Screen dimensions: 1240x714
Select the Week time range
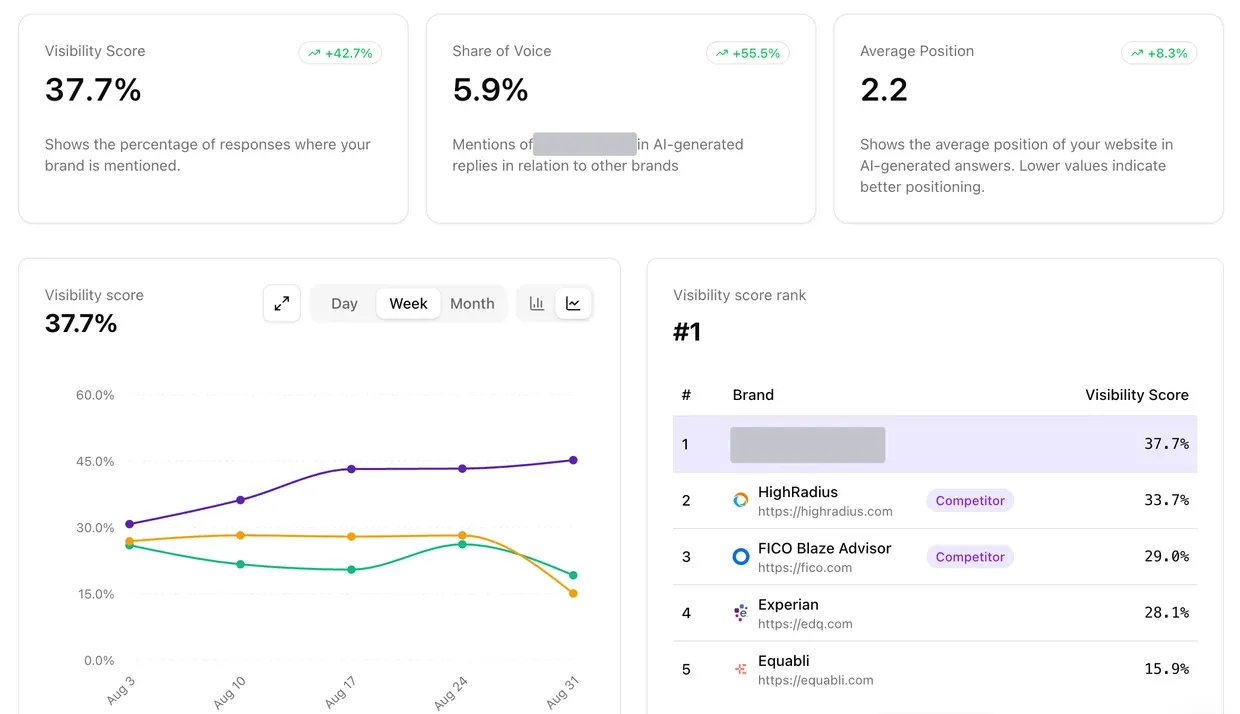click(408, 303)
